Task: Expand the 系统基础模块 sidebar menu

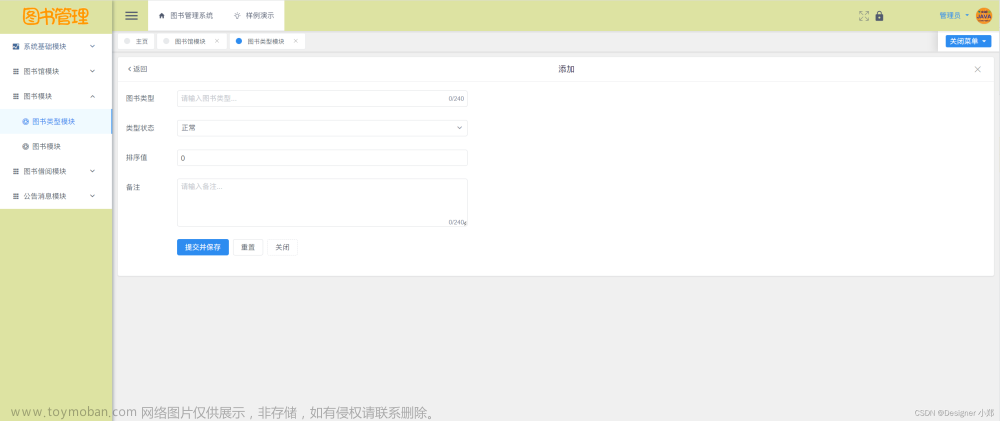Action: coord(92,47)
